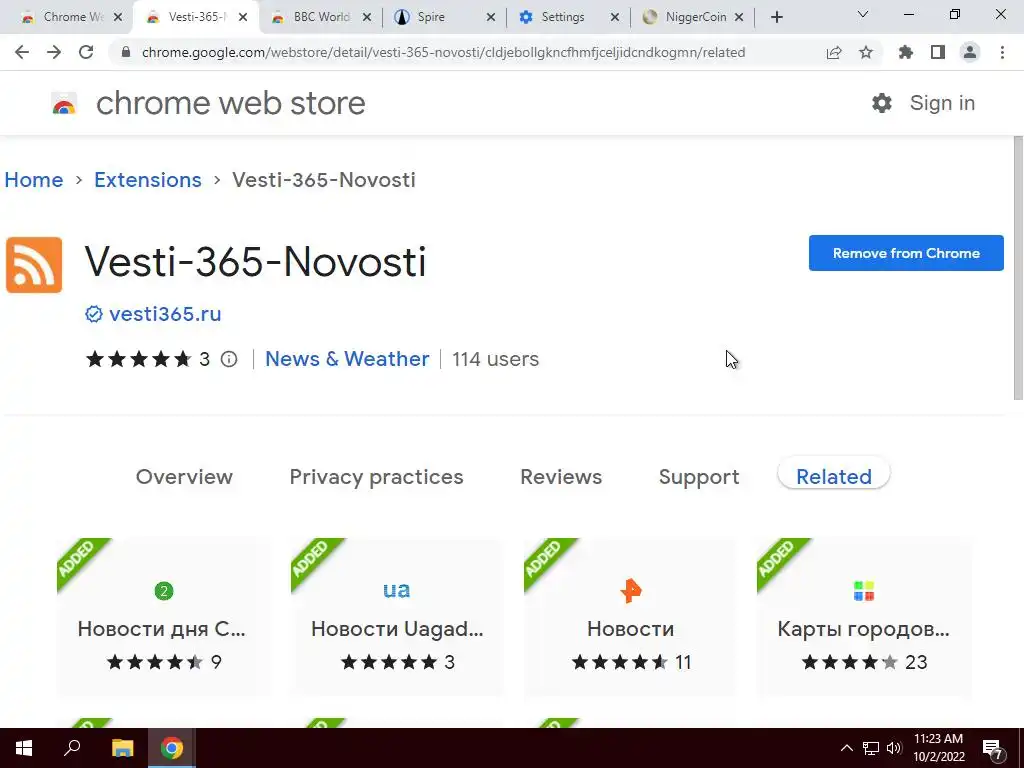Open the Reviews tab
1024x768 pixels.
561,477
